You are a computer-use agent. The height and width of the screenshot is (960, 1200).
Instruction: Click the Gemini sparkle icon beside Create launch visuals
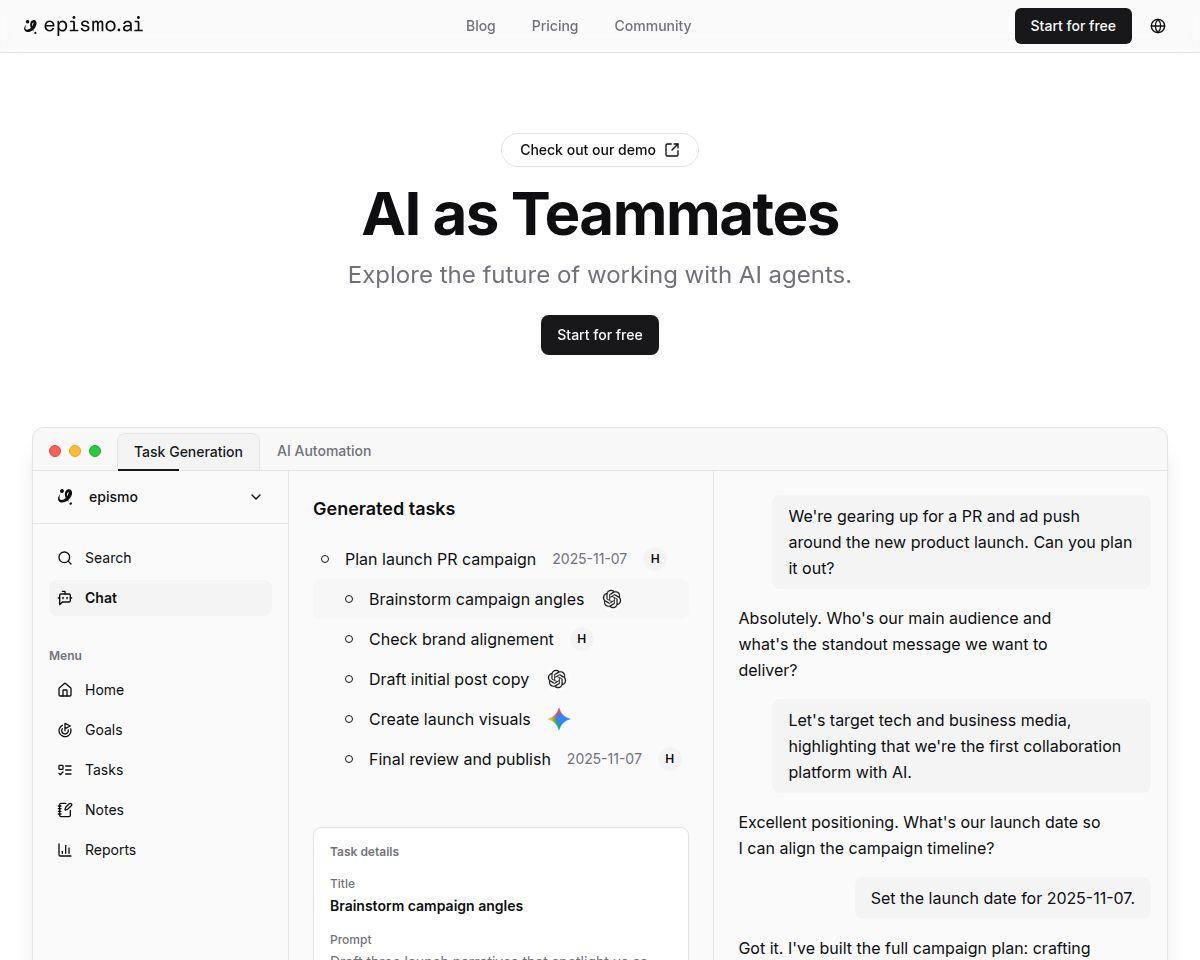click(x=559, y=719)
